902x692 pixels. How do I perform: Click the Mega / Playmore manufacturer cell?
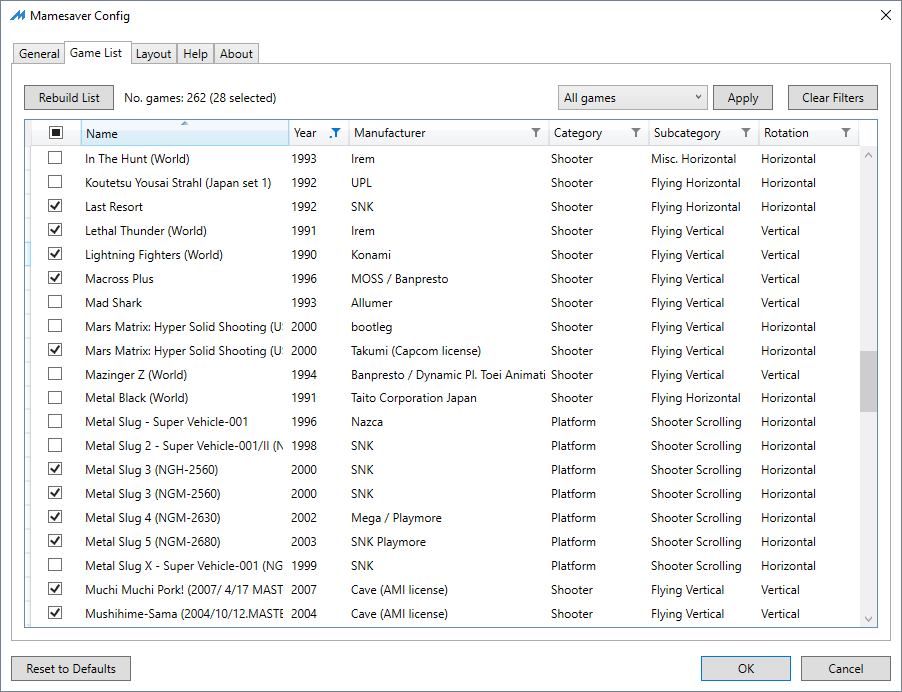pos(396,518)
